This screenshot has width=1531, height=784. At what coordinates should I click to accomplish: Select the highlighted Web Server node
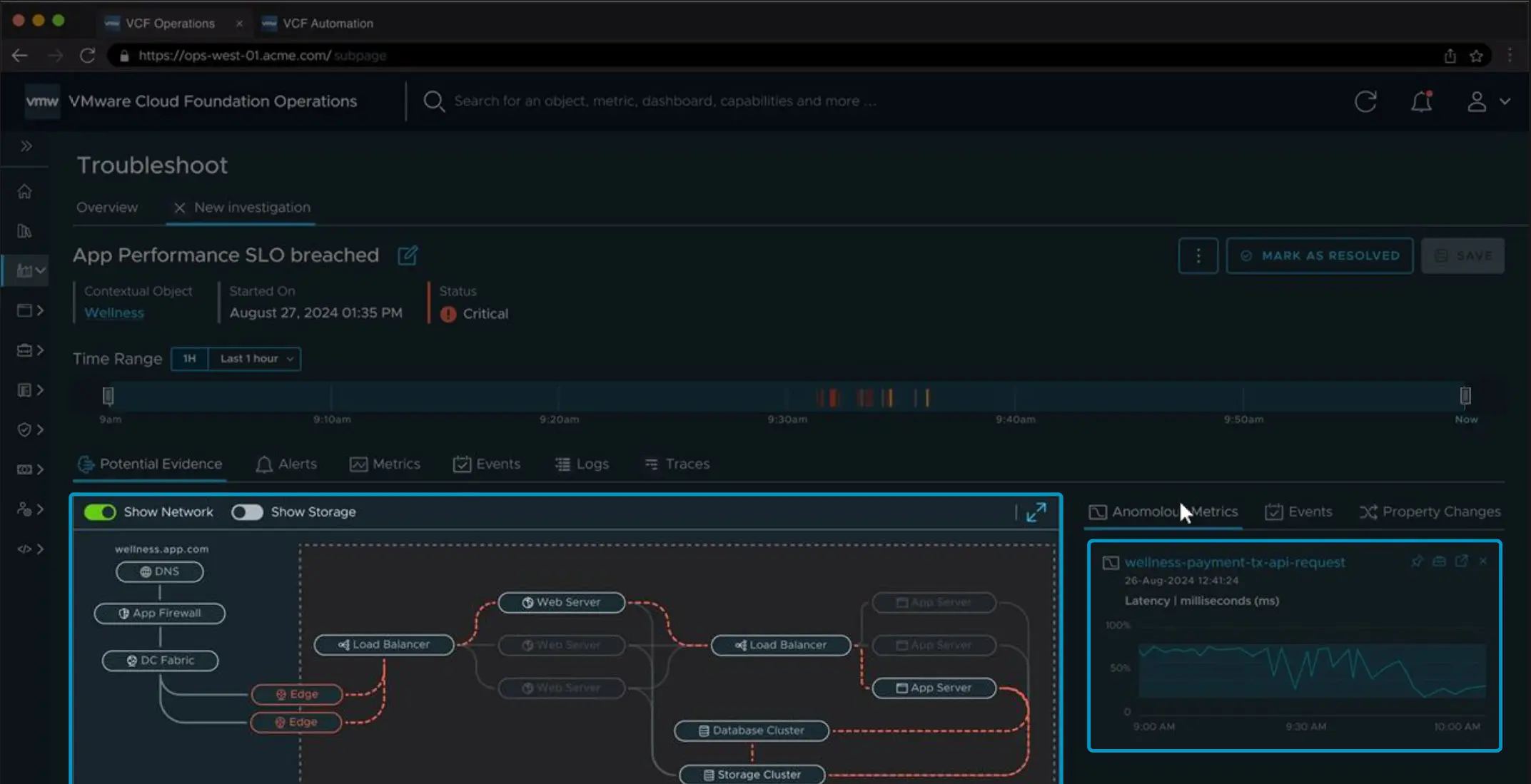tap(562, 602)
